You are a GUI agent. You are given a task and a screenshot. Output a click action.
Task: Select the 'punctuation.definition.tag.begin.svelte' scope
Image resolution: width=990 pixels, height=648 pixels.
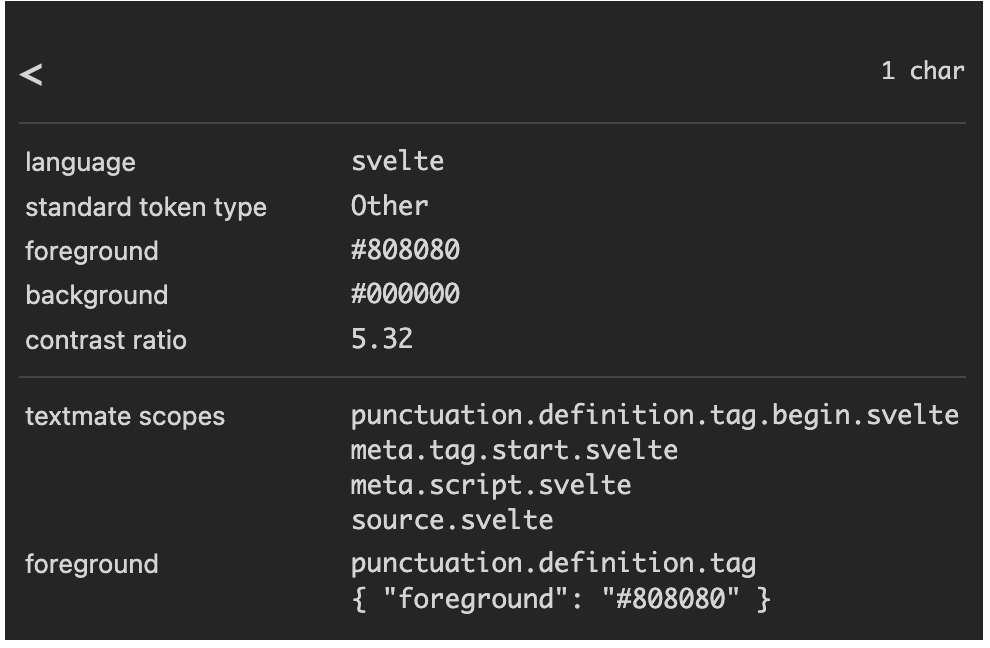[654, 415]
